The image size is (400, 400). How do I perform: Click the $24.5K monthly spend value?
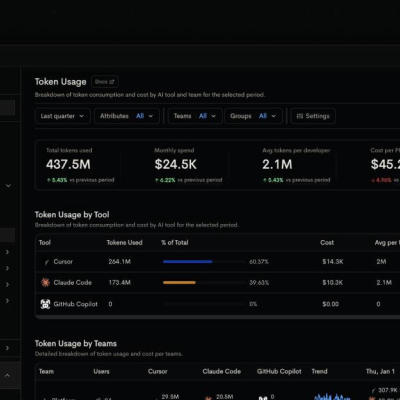(x=176, y=164)
